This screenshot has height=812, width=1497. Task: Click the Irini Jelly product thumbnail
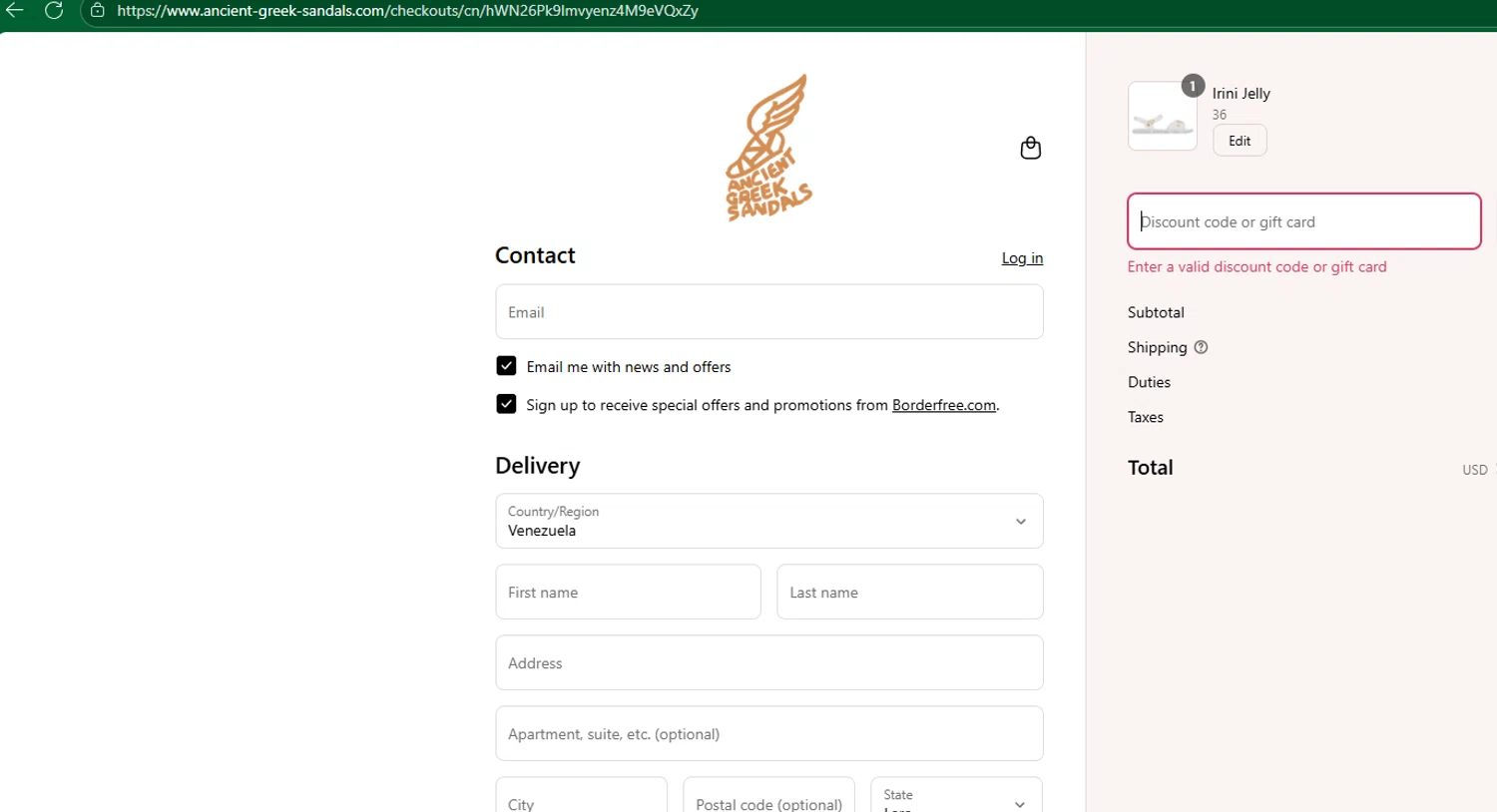pyautogui.click(x=1163, y=117)
